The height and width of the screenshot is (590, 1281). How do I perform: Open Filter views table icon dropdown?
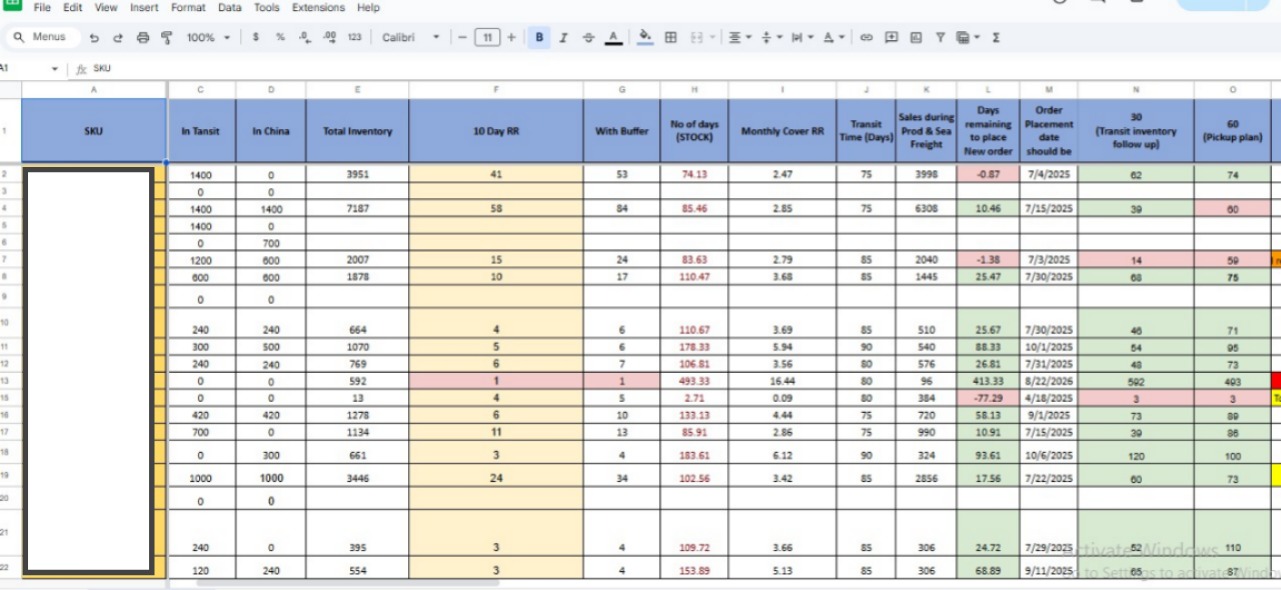click(x=967, y=37)
